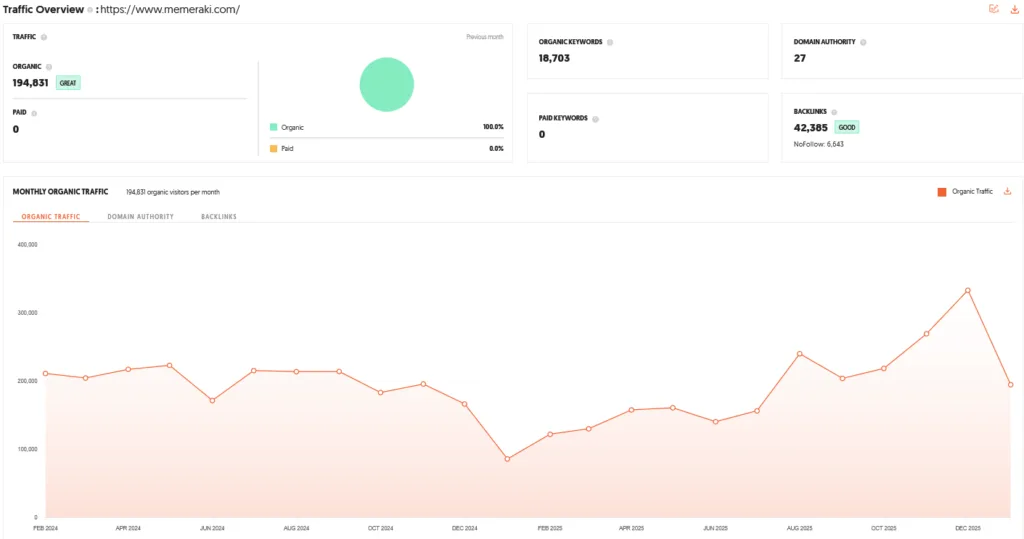Click the info icon next to DOMAIN AUTHORITY heading
This screenshot has height=539, width=1024.
click(x=863, y=42)
